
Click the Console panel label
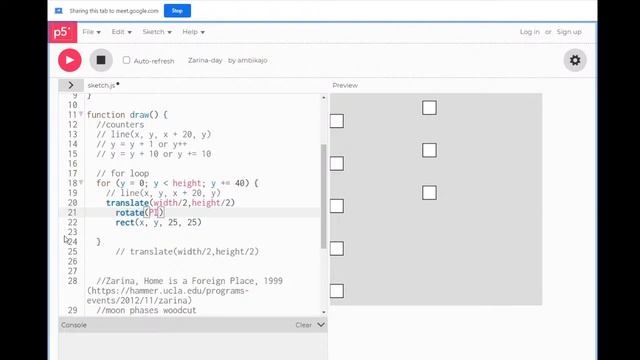click(74, 325)
